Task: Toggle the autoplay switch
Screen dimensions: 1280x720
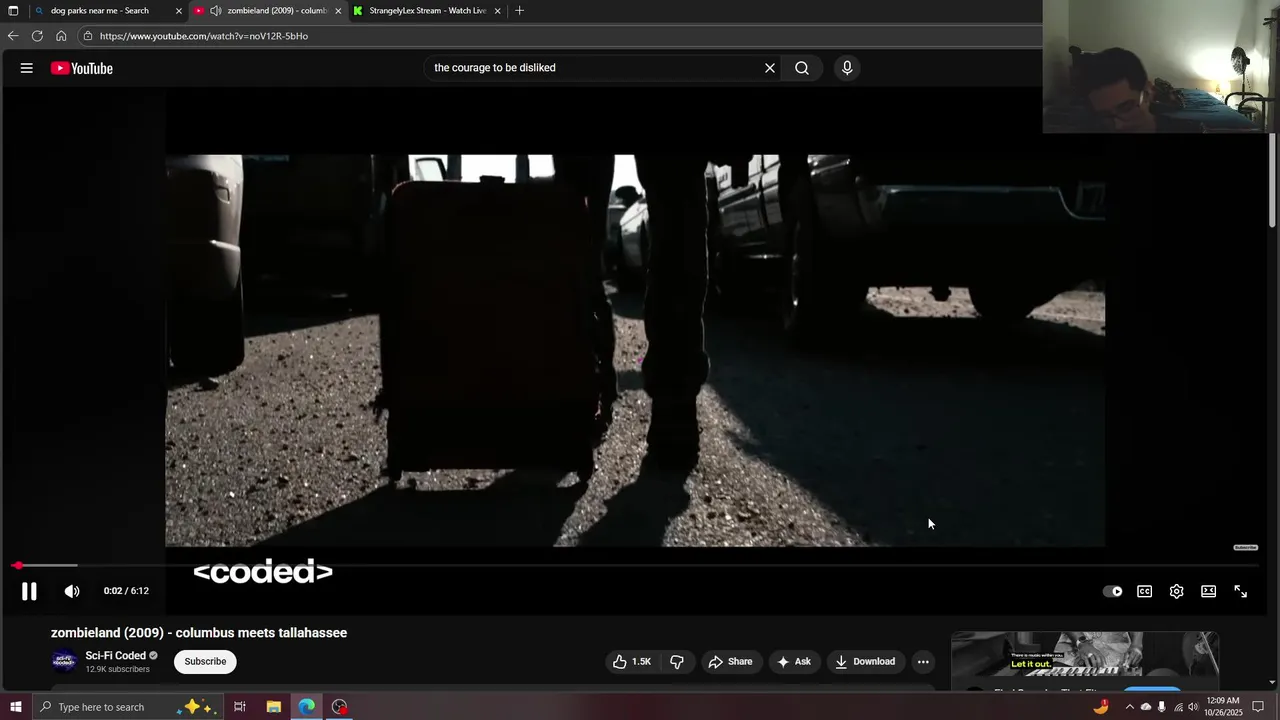Action: point(1112,591)
